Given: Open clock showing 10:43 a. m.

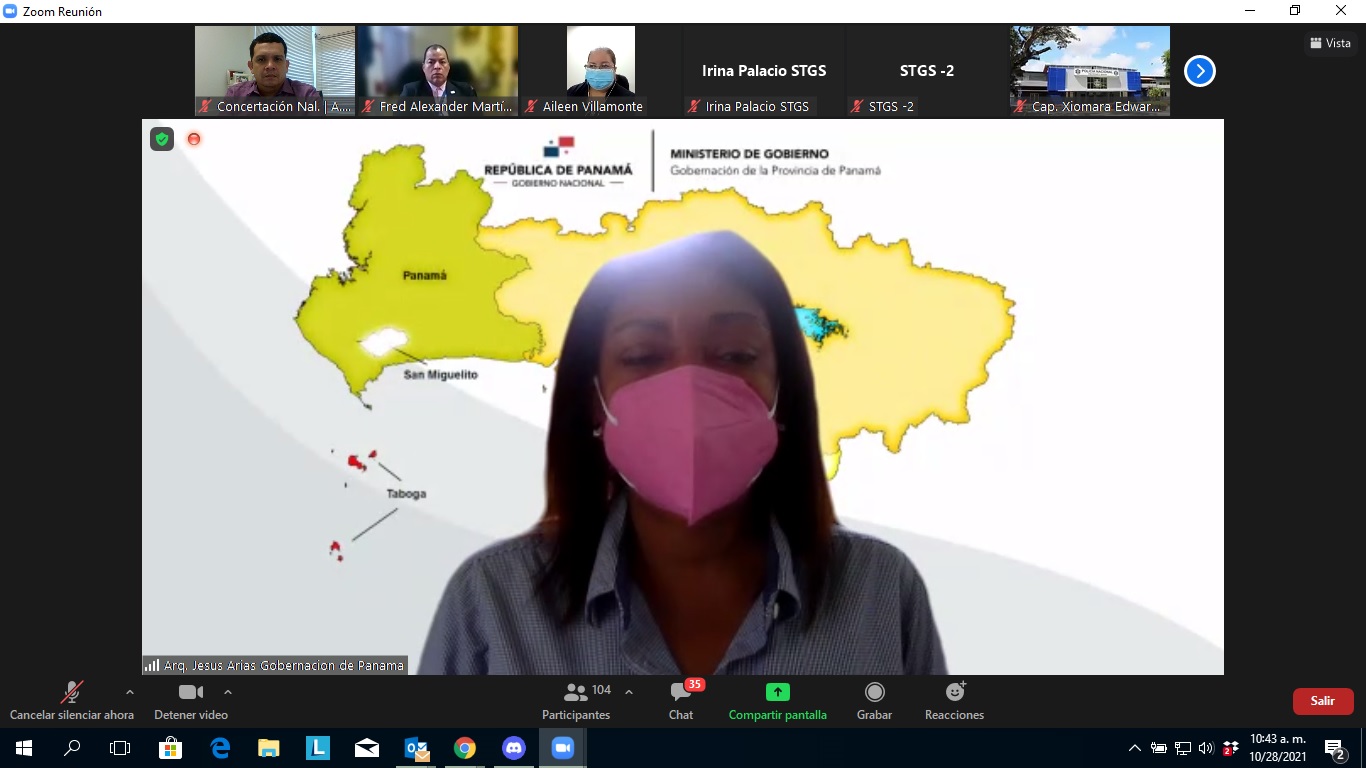Looking at the screenshot, I should [1278, 748].
